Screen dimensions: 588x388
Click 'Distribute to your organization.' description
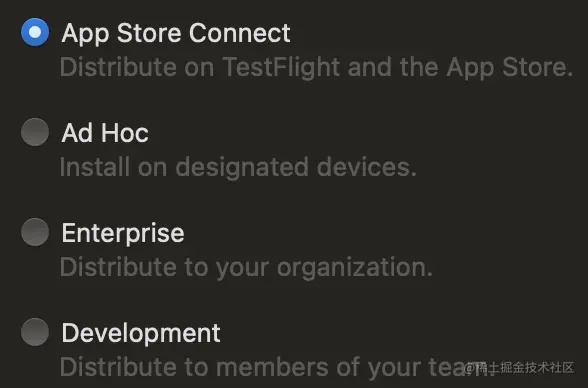pyautogui.click(x=246, y=268)
